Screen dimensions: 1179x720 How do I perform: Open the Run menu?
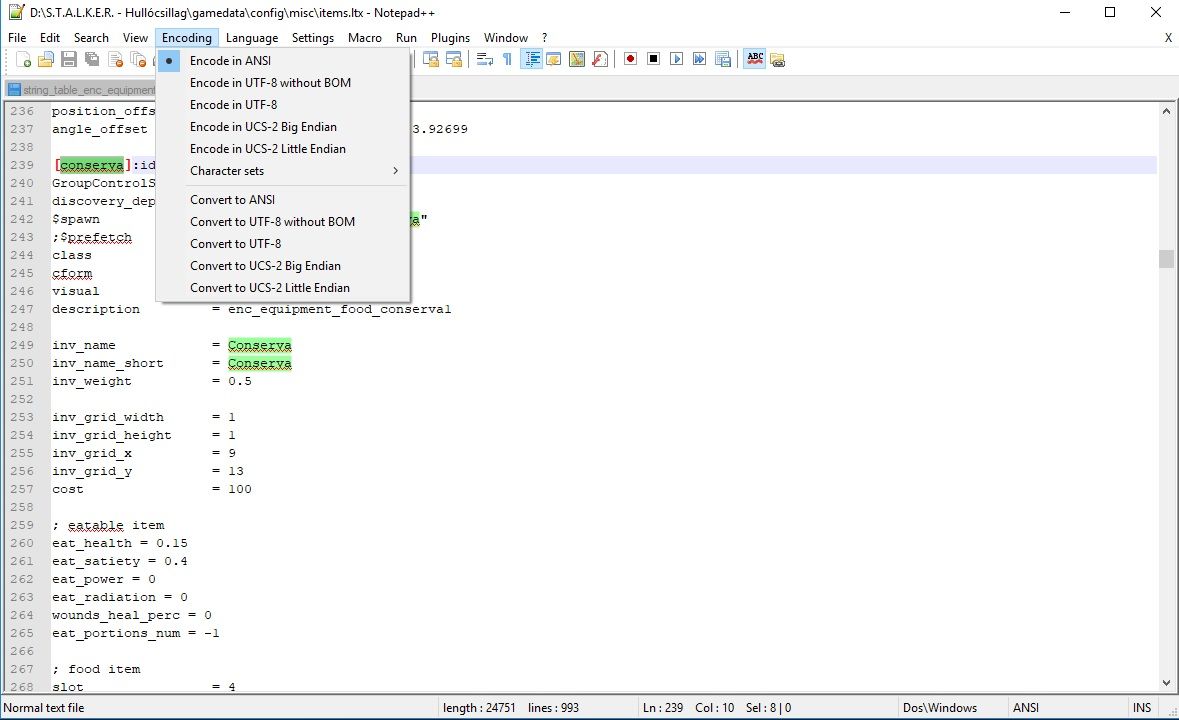pyautogui.click(x=406, y=38)
